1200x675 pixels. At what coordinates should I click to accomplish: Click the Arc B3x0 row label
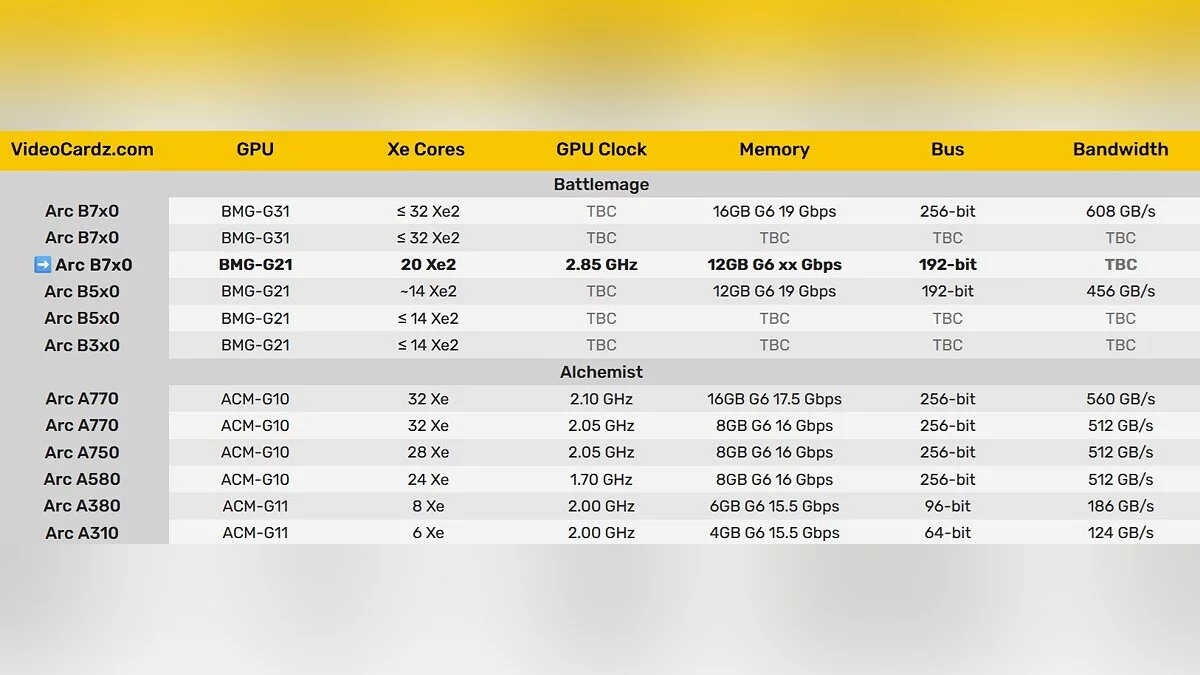pyautogui.click(x=82, y=345)
